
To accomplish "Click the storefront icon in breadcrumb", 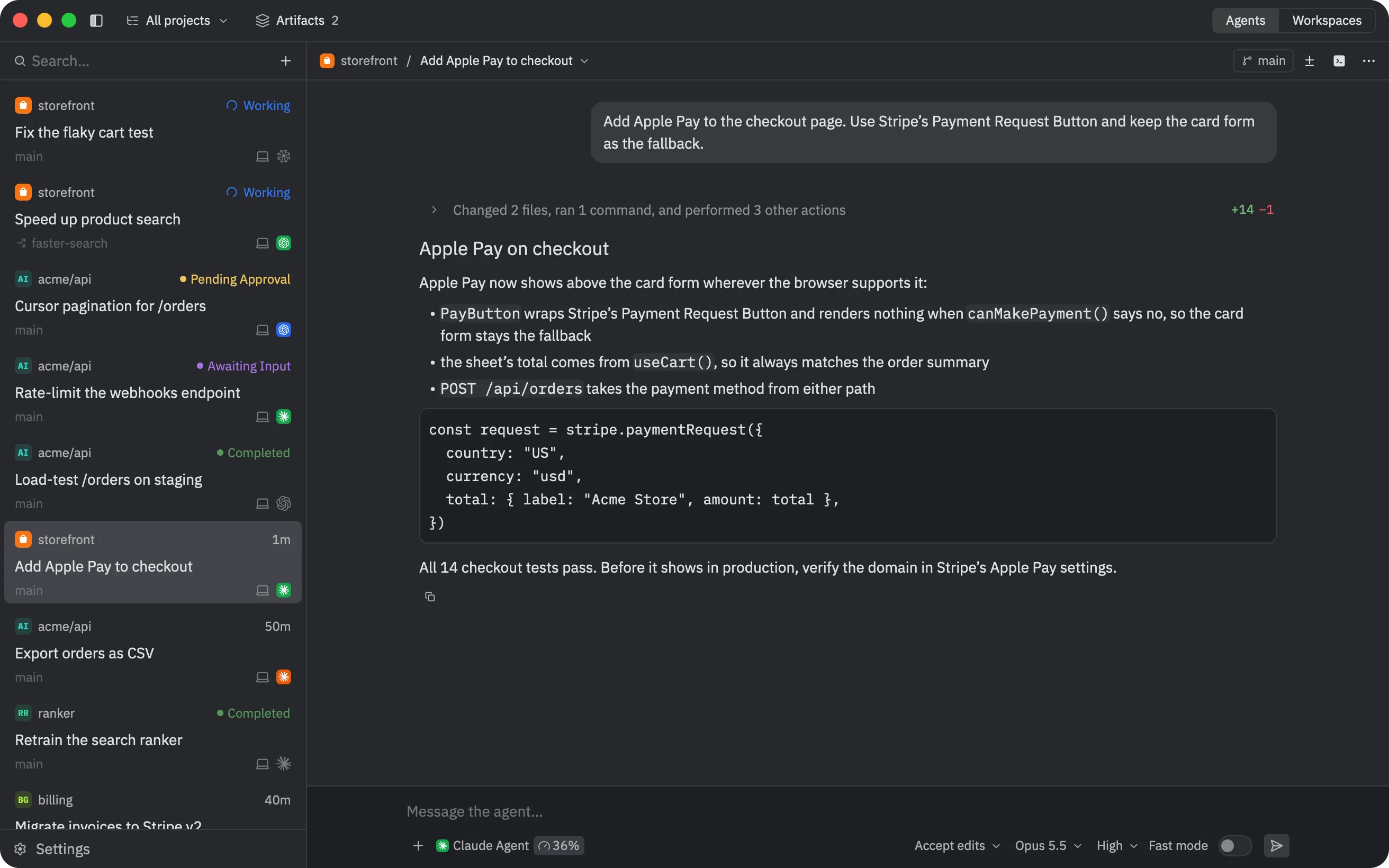I will pyautogui.click(x=327, y=61).
